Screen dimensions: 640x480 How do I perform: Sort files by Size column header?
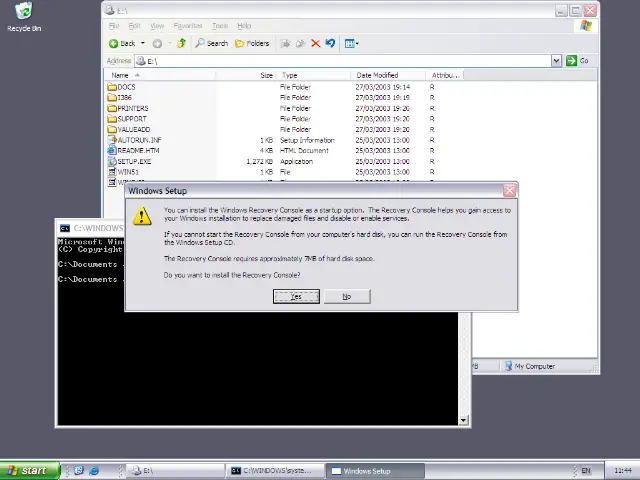coord(246,75)
